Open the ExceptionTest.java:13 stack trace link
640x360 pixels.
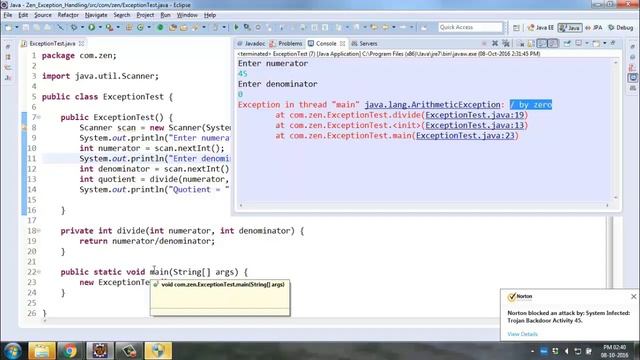[475, 125]
